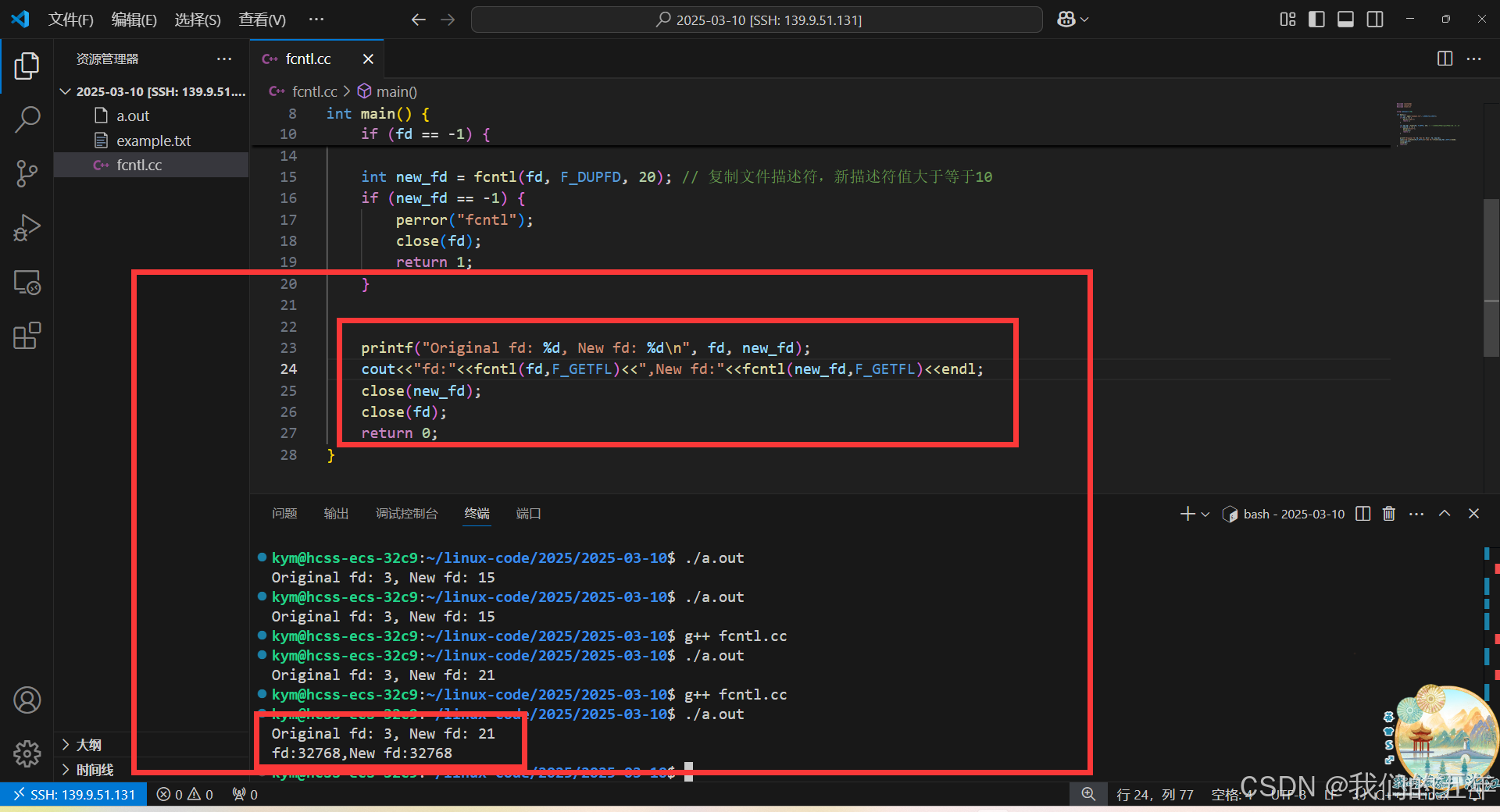Kill terminal with trash icon
This screenshot has width=1500, height=812.
[x=1388, y=514]
